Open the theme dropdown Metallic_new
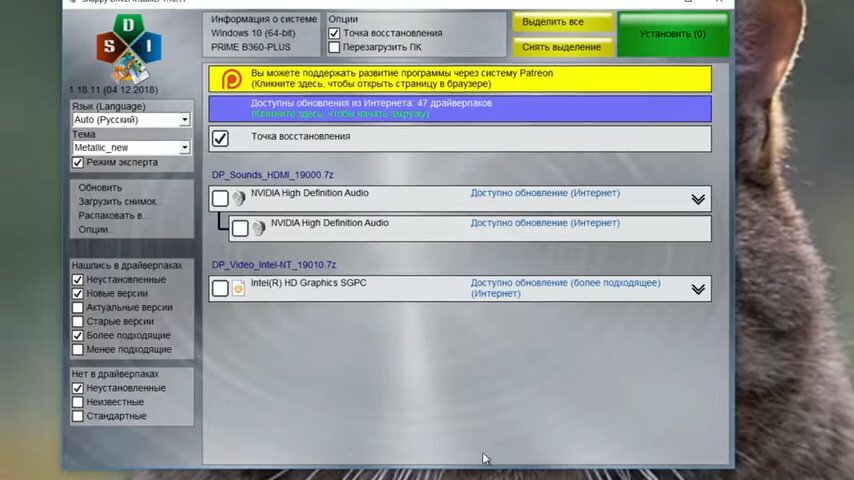This screenshot has width=854, height=480. pyautogui.click(x=131, y=148)
